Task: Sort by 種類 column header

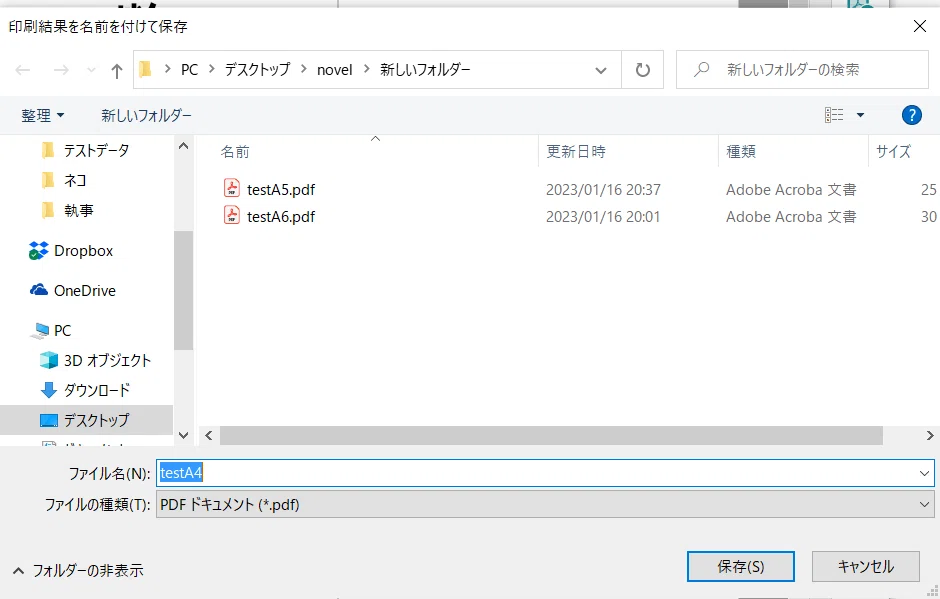Action: pyautogui.click(x=741, y=151)
